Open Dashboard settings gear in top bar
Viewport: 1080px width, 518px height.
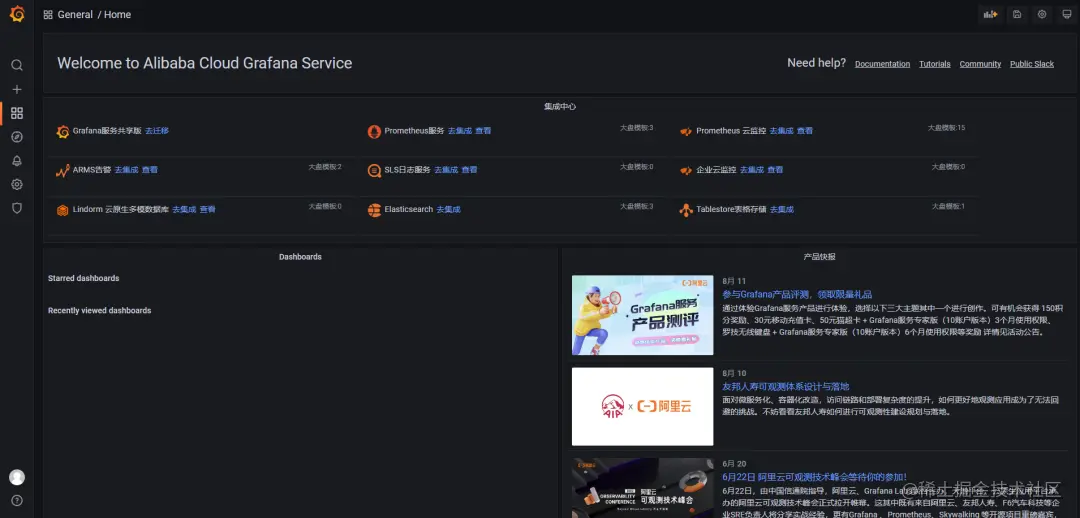tap(1042, 14)
